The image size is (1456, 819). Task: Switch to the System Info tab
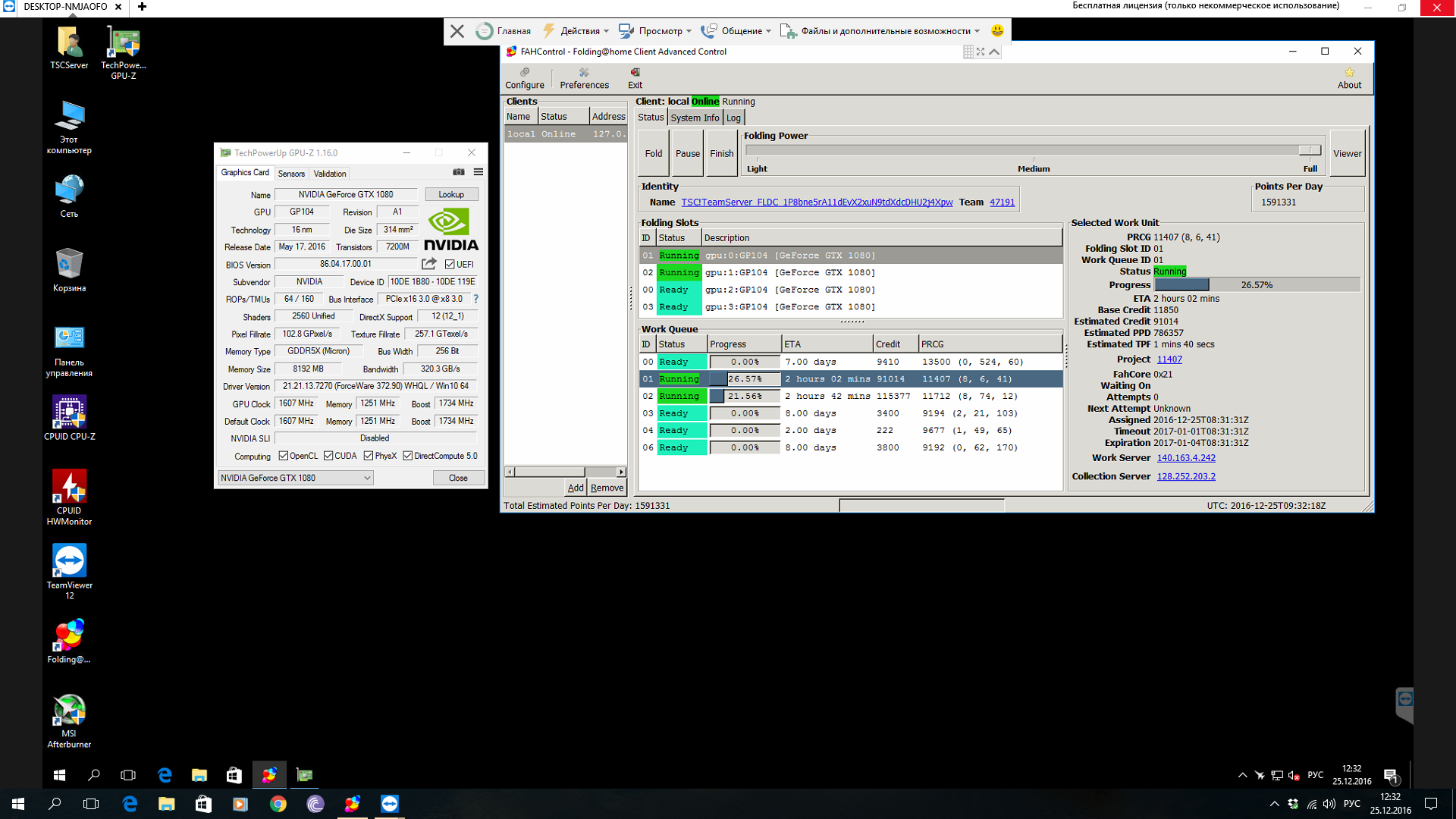(x=695, y=118)
